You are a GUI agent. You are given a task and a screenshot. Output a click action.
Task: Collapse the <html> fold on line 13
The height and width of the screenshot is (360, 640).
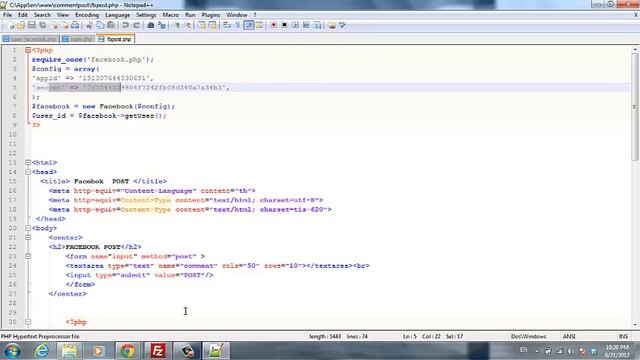tap(28, 162)
